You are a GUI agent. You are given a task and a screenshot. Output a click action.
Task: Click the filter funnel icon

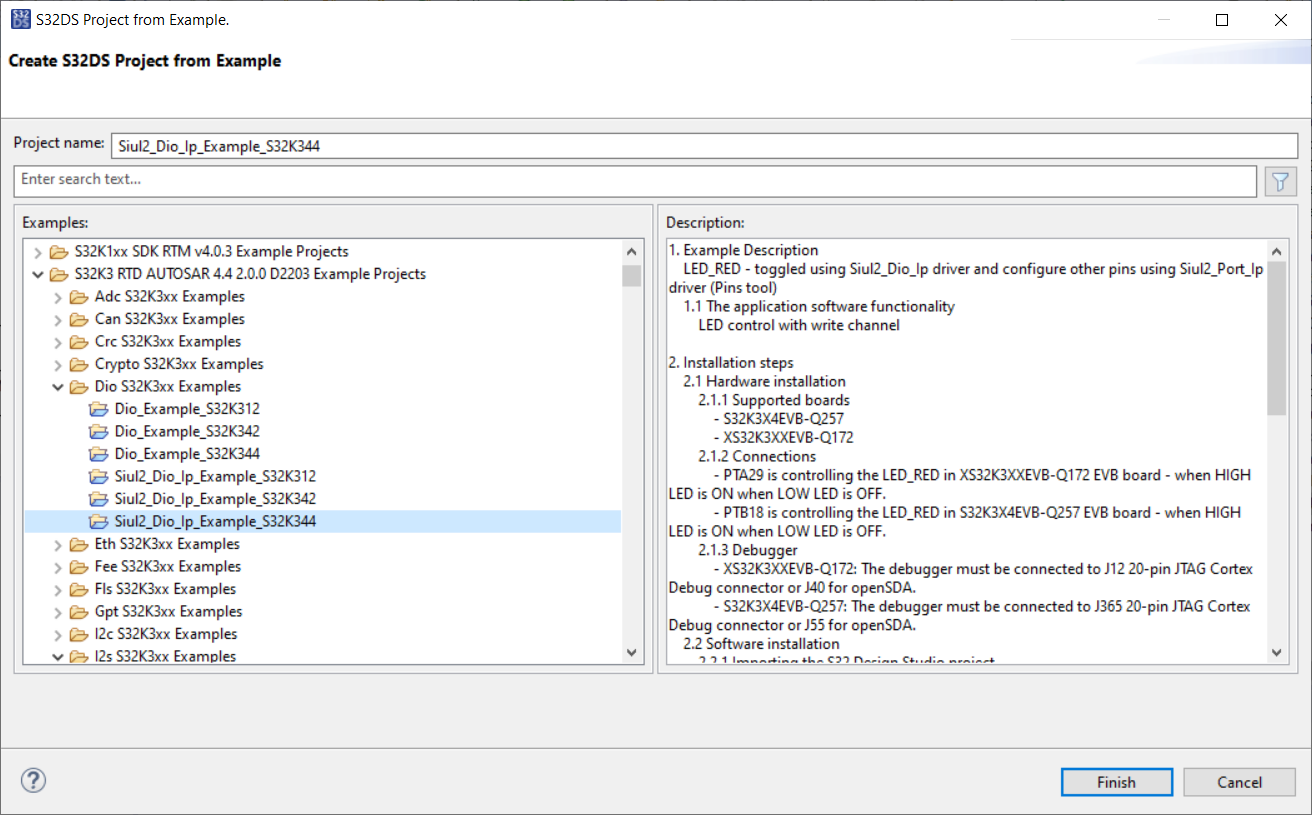point(1280,181)
